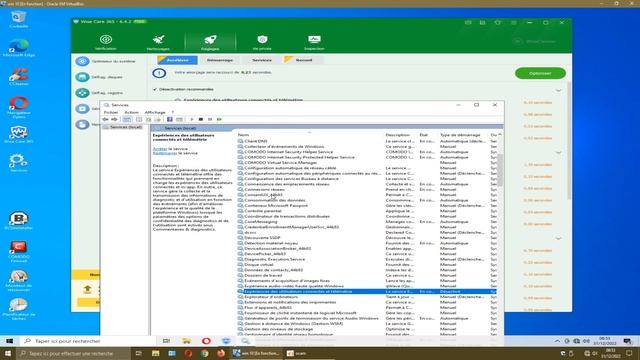The width and height of the screenshot is (640, 360).
Task: Open the COMODO Firewall desktop icon
Action: [18, 251]
